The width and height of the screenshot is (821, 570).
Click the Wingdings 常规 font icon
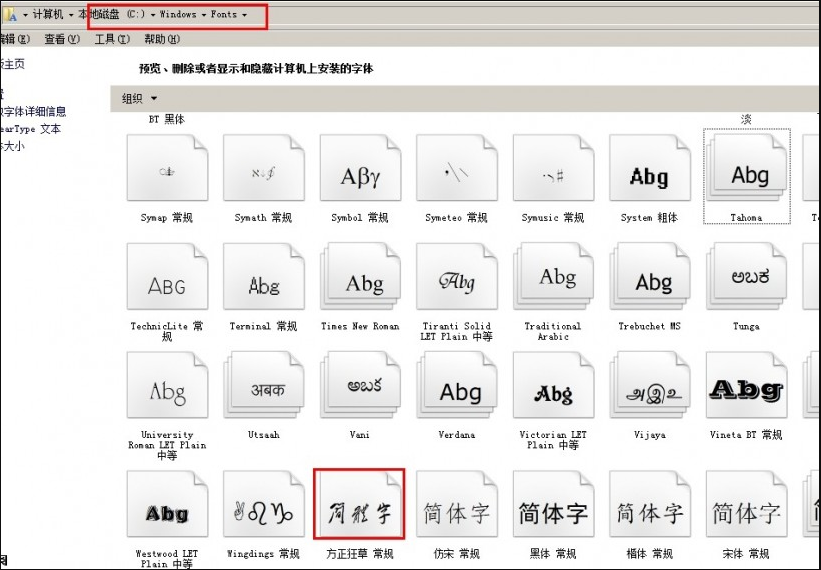tap(263, 504)
